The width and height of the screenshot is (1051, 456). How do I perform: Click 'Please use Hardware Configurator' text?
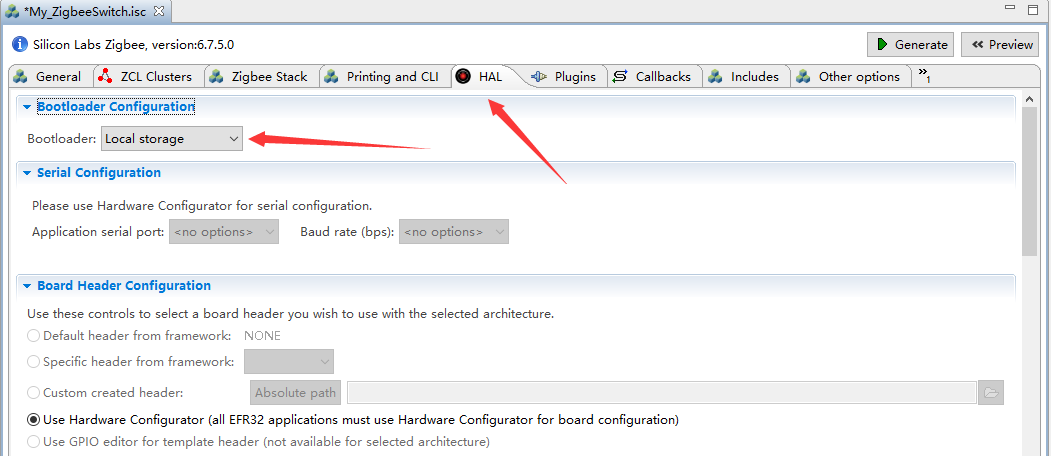[202, 205]
